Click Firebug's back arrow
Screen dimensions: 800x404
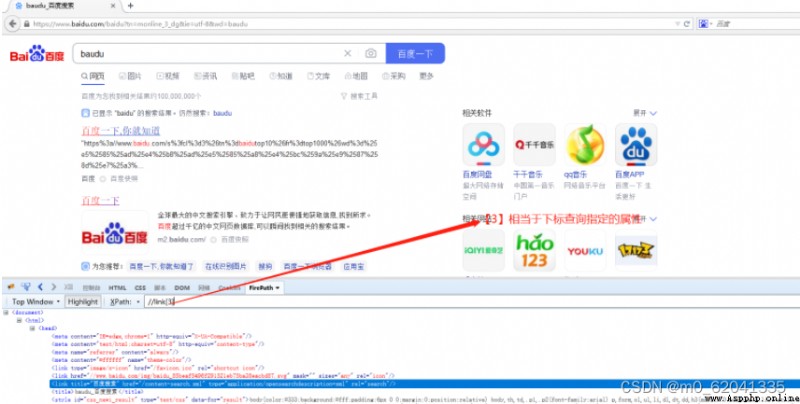40,287
